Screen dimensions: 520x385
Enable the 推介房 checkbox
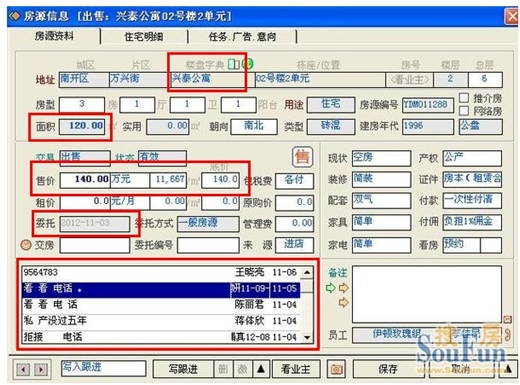pyautogui.click(x=464, y=98)
